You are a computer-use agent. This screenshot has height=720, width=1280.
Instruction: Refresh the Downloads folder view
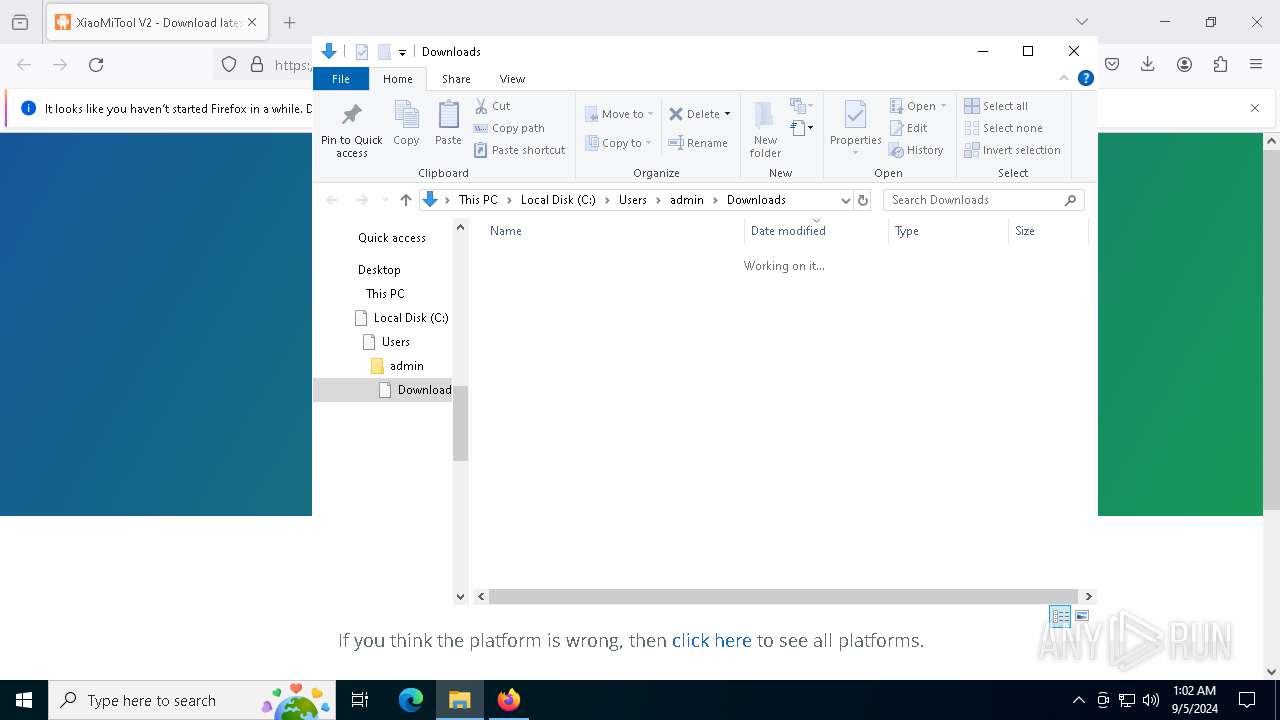pos(863,200)
